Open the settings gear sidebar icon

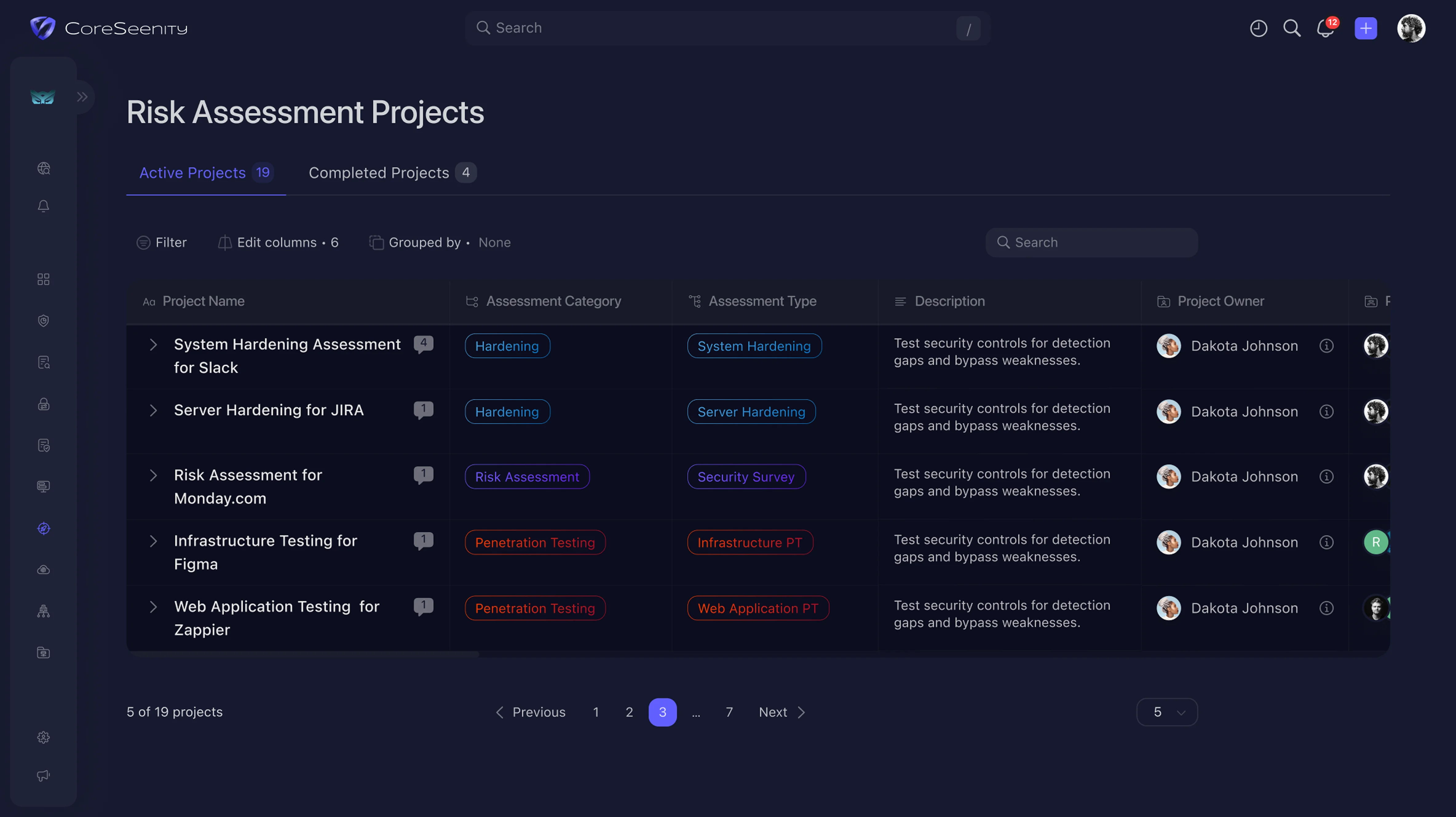(x=44, y=737)
